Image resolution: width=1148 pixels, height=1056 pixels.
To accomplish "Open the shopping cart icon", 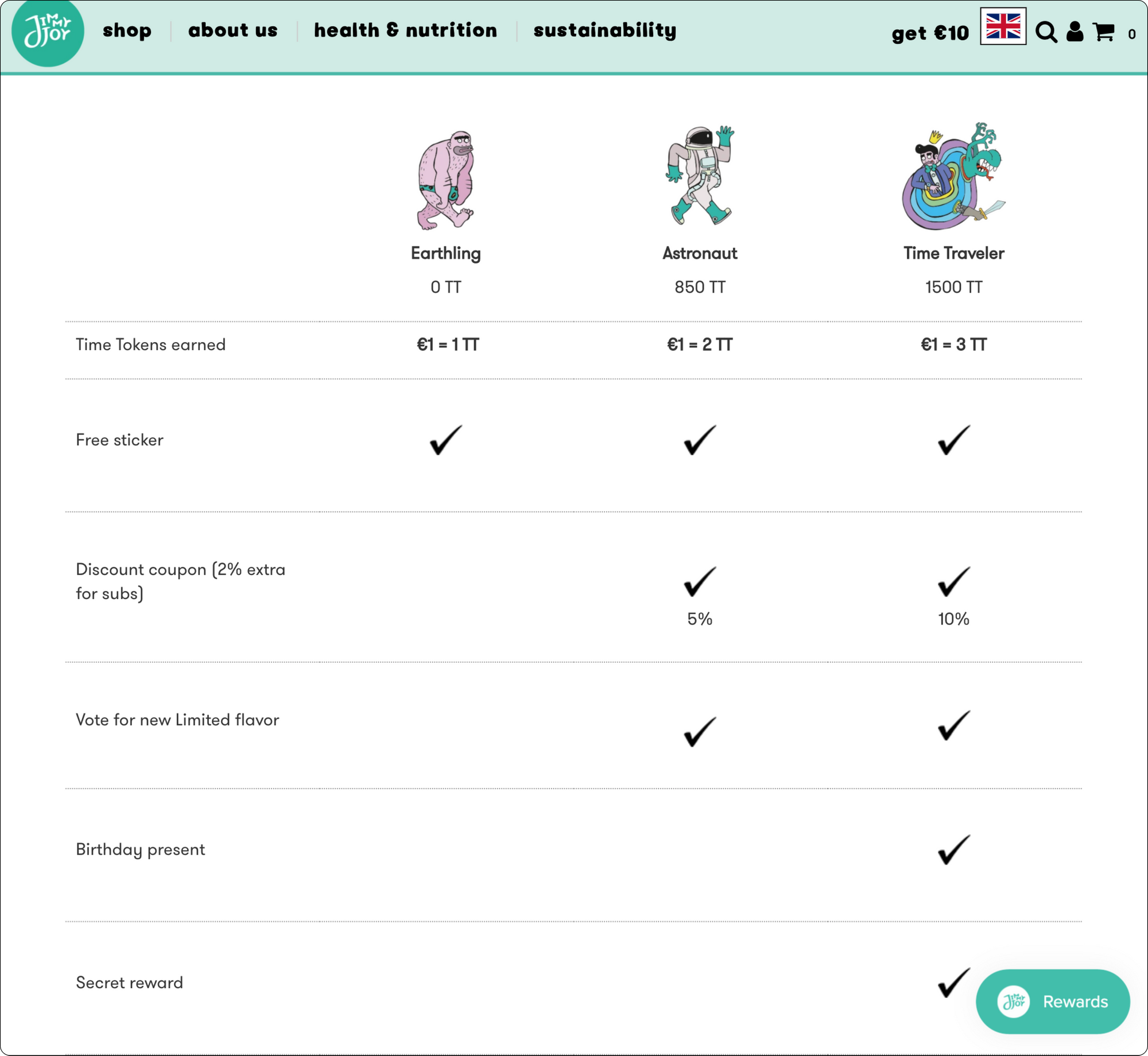I will [x=1104, y=32].
